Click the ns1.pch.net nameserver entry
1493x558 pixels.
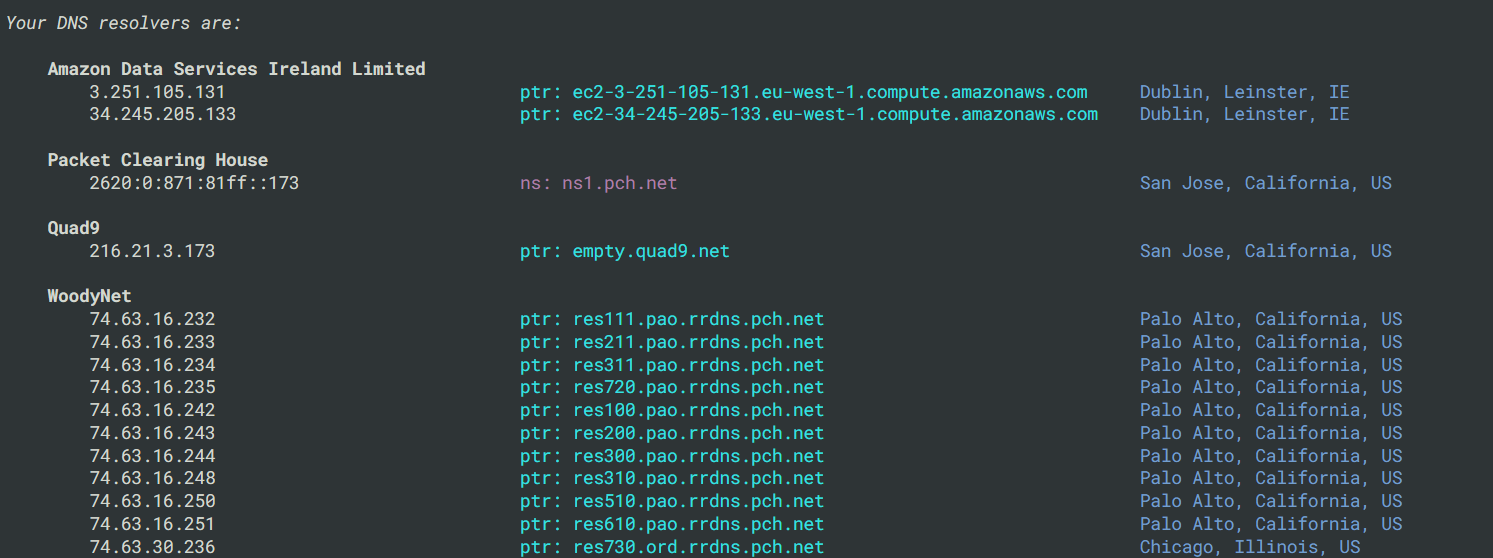tap(598, 183)
